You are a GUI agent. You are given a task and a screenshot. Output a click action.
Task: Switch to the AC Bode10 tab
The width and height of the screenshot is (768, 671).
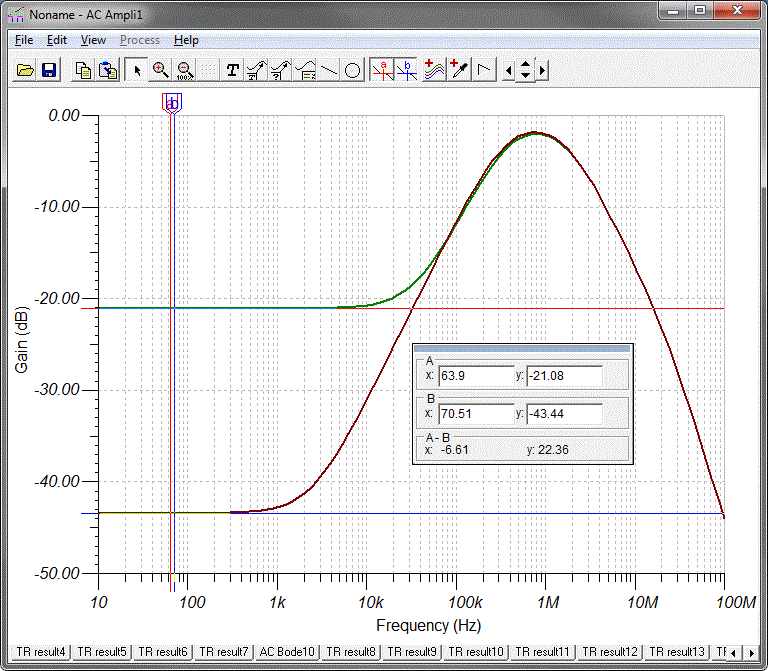287,652
